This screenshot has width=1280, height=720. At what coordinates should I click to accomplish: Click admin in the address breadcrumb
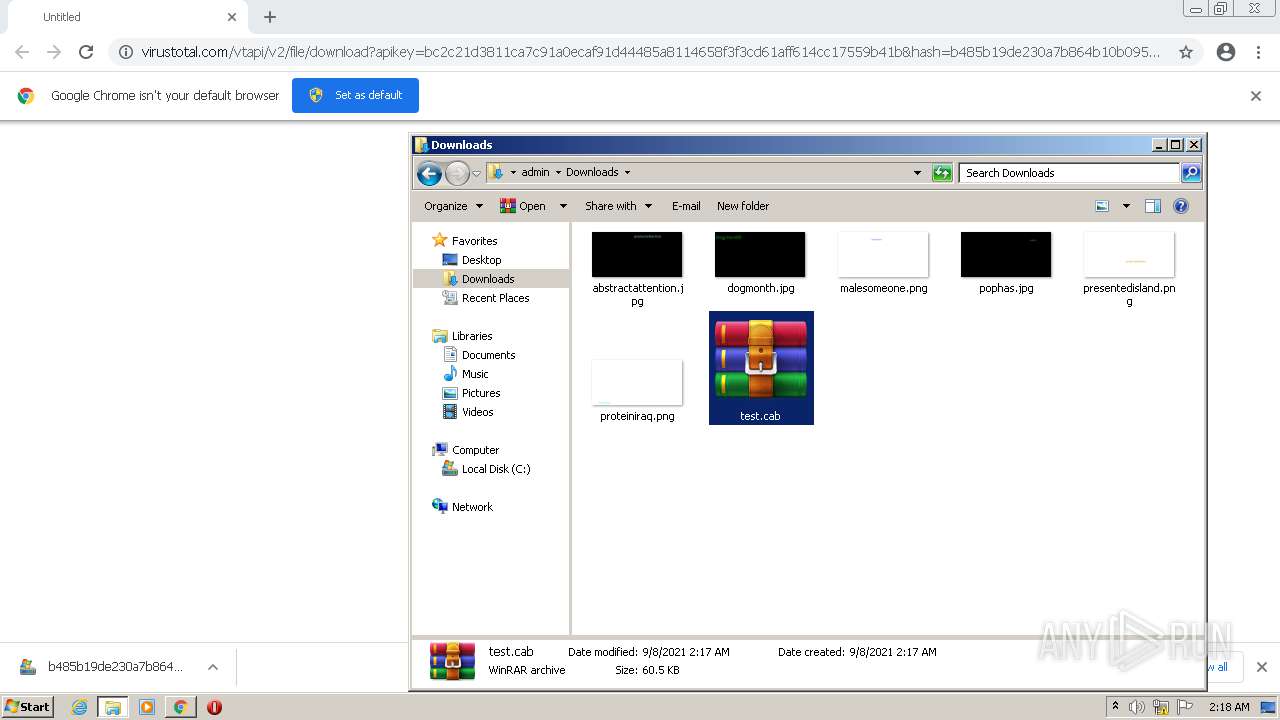pos(535,172)
